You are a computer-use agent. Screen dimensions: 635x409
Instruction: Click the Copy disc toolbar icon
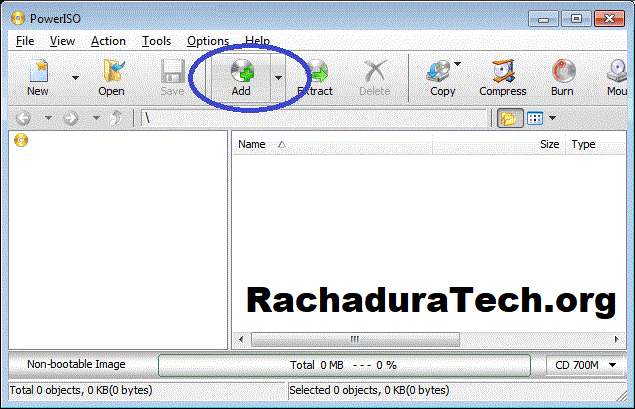point(439,71)
